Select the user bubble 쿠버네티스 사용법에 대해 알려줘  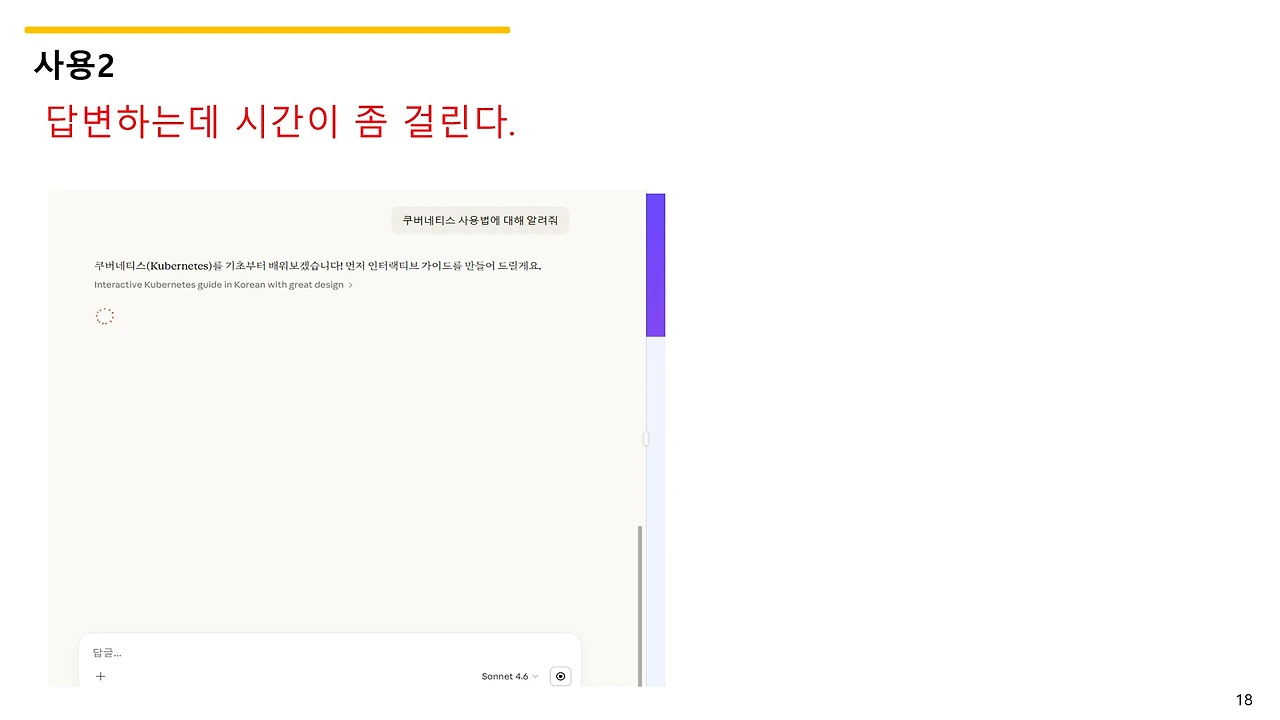pos(479,220)
